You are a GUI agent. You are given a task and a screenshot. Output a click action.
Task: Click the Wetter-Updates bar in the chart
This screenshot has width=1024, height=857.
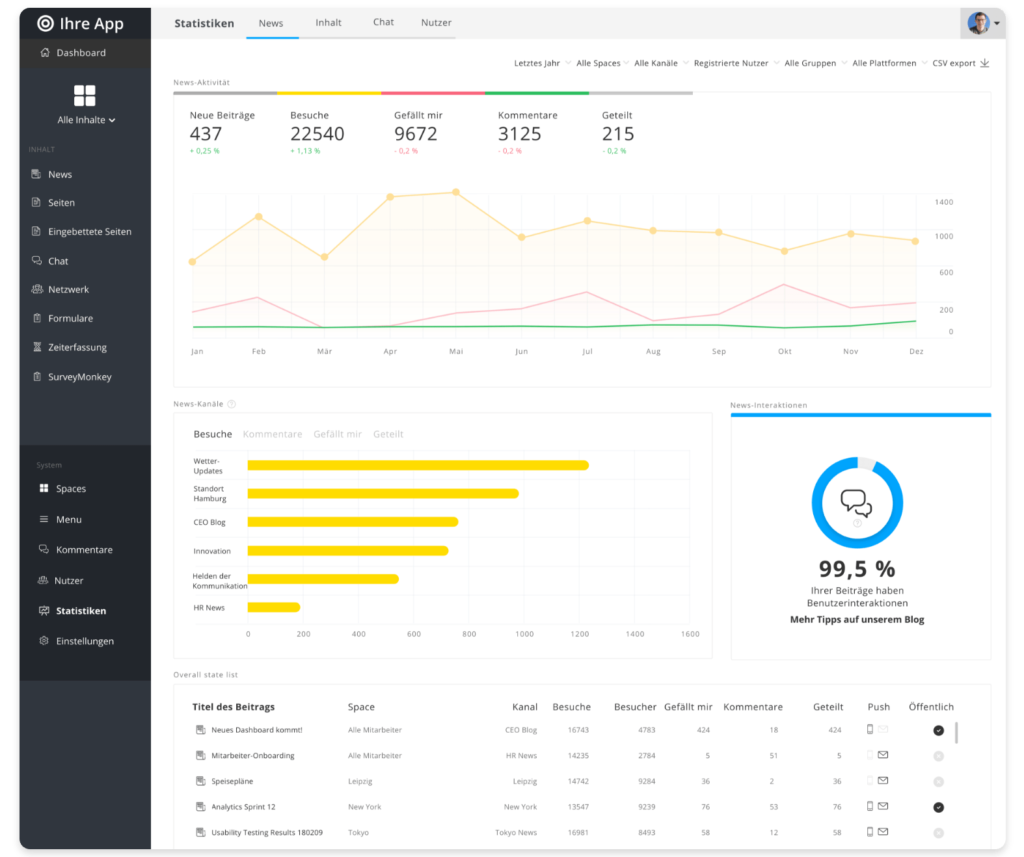pyautogui.click(x=415, y=465)
